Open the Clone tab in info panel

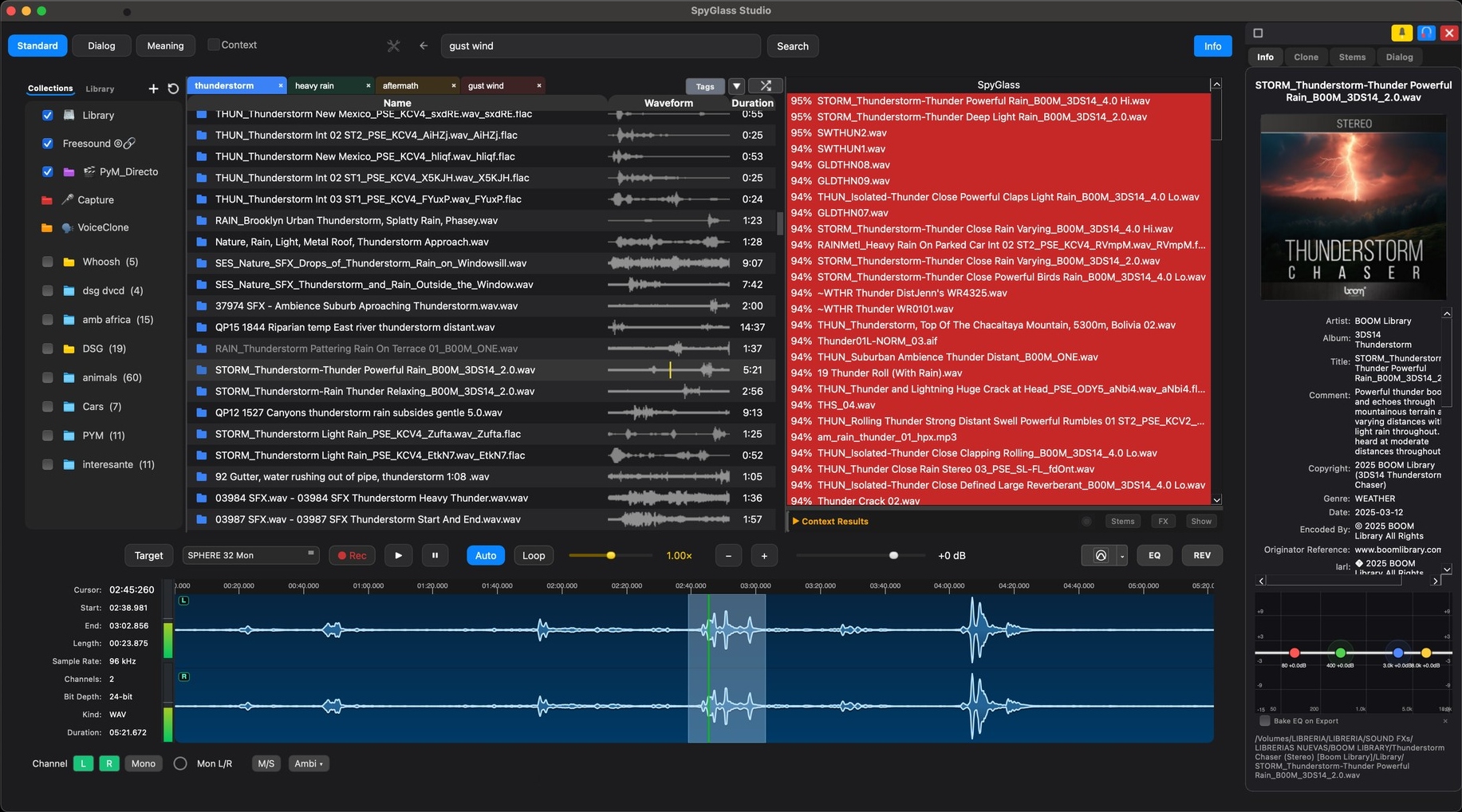coord(1306,57)
